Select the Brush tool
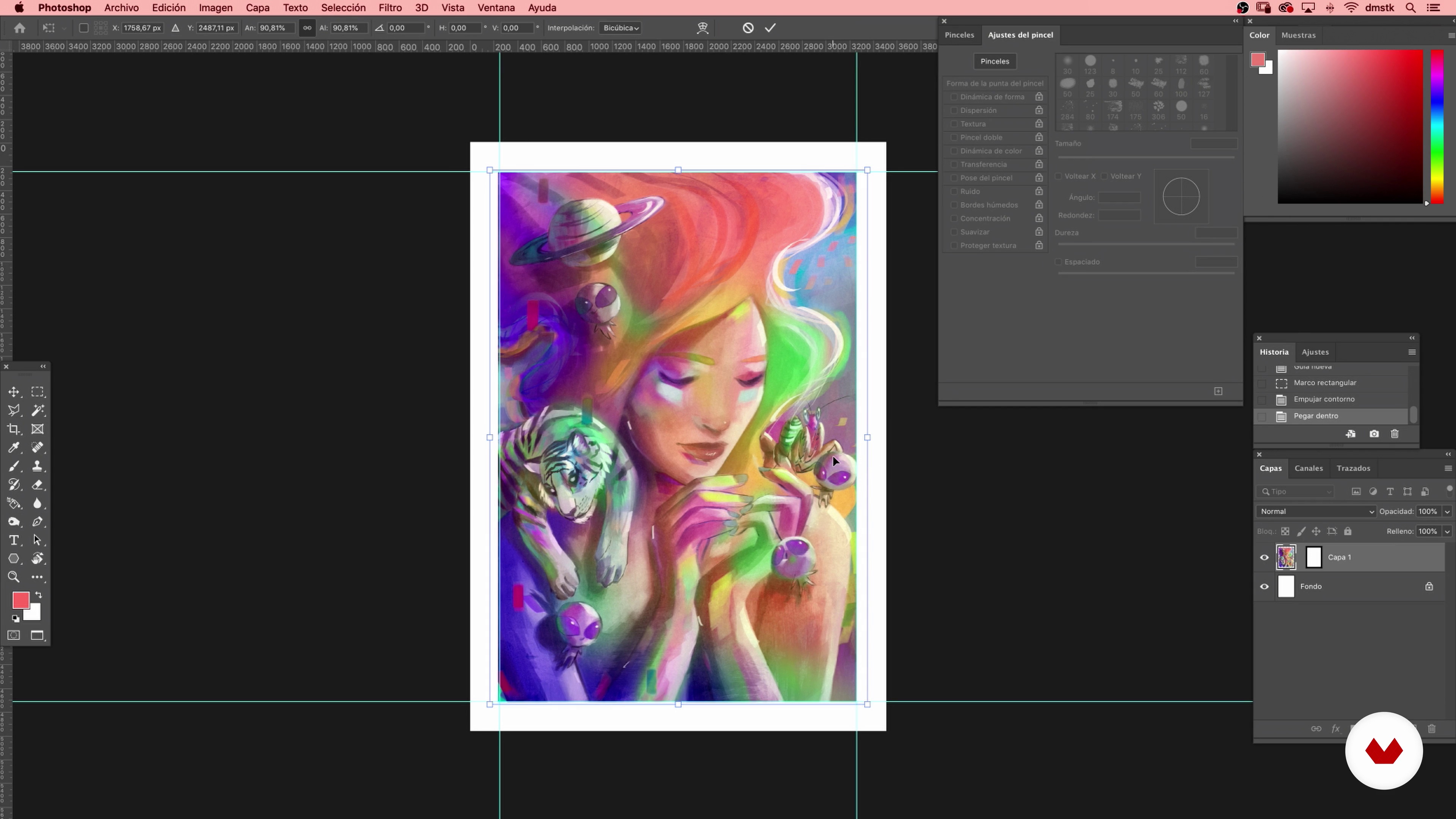1456x819 pixels. [x=14, y=466]
